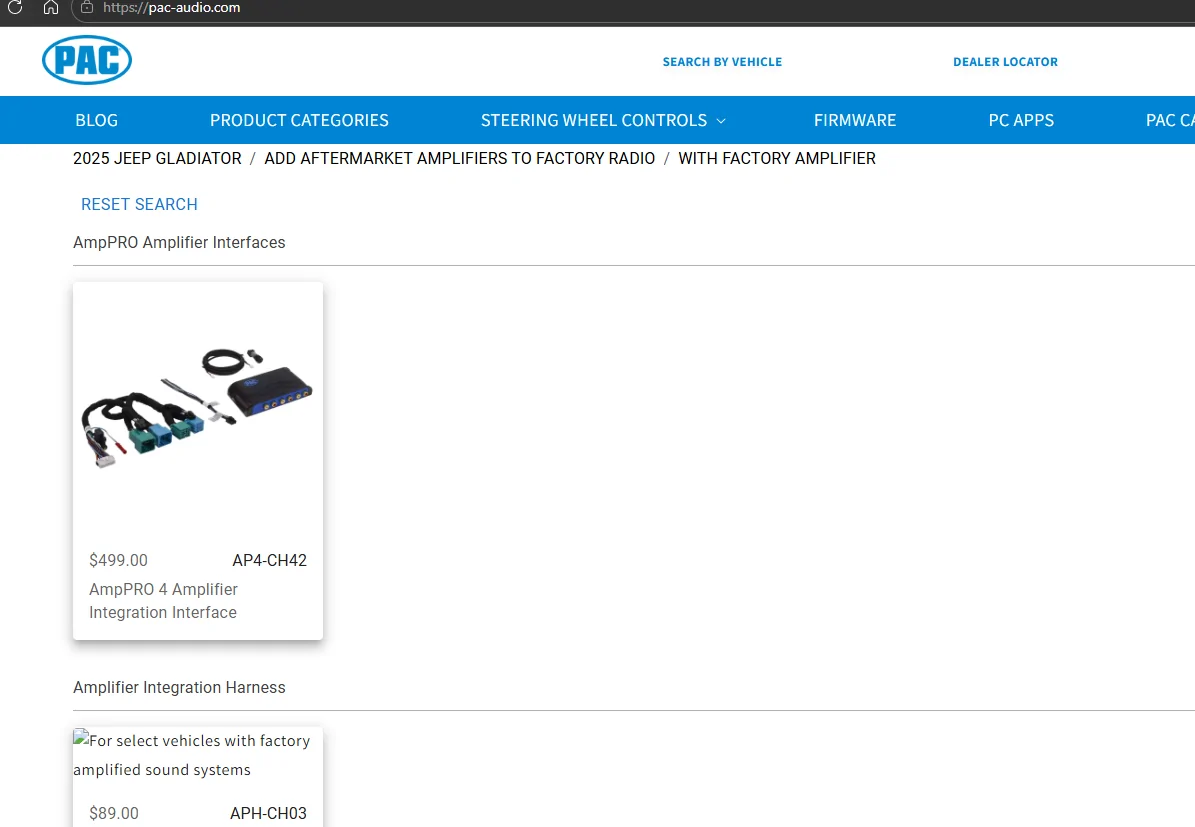Reload the page with refresh icon
The width and height of the screenshot is (1195, 827).
pos(14,8)
